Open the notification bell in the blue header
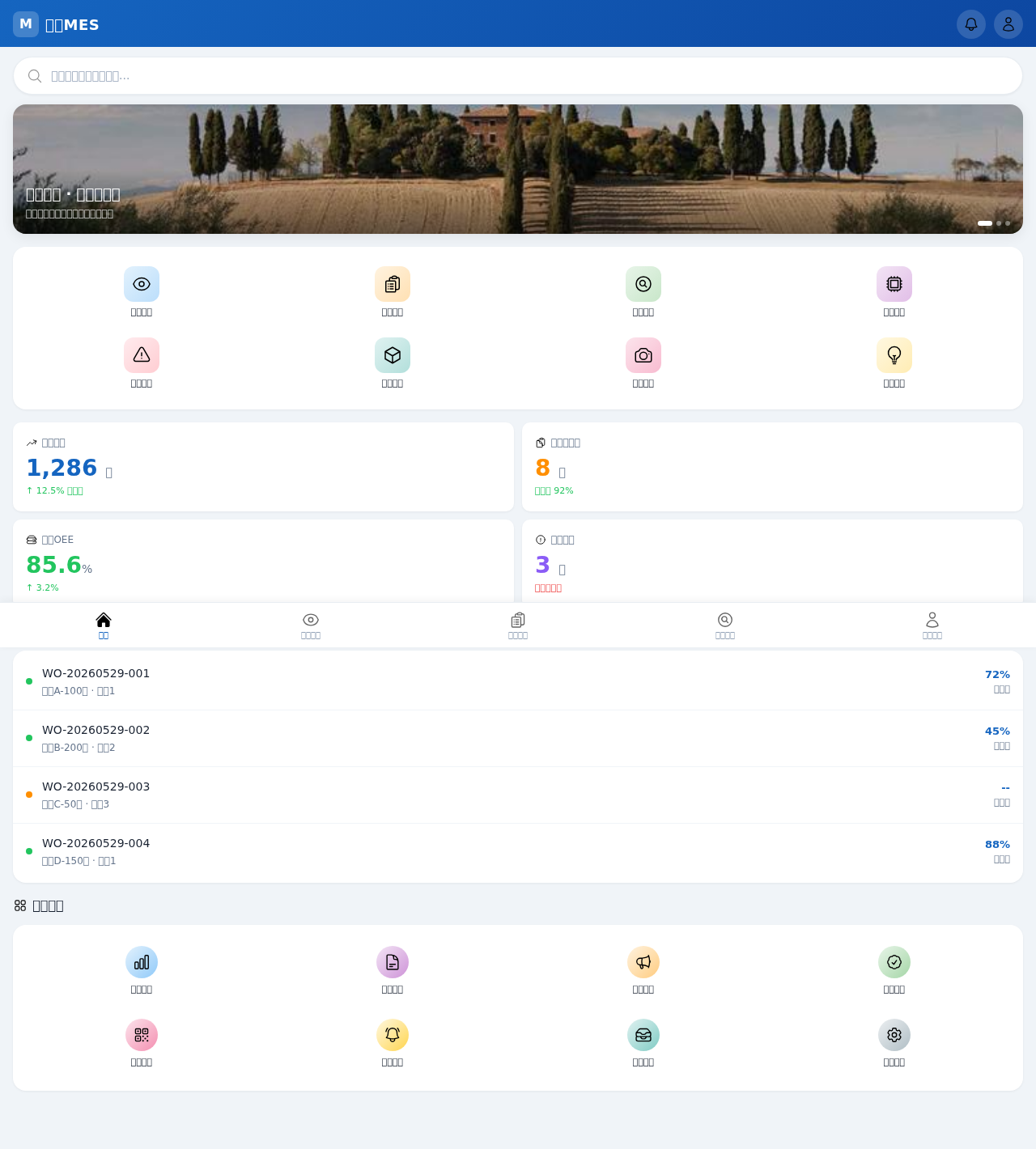The height and width of the screenshot is (1149, 1036). point(971,24)
